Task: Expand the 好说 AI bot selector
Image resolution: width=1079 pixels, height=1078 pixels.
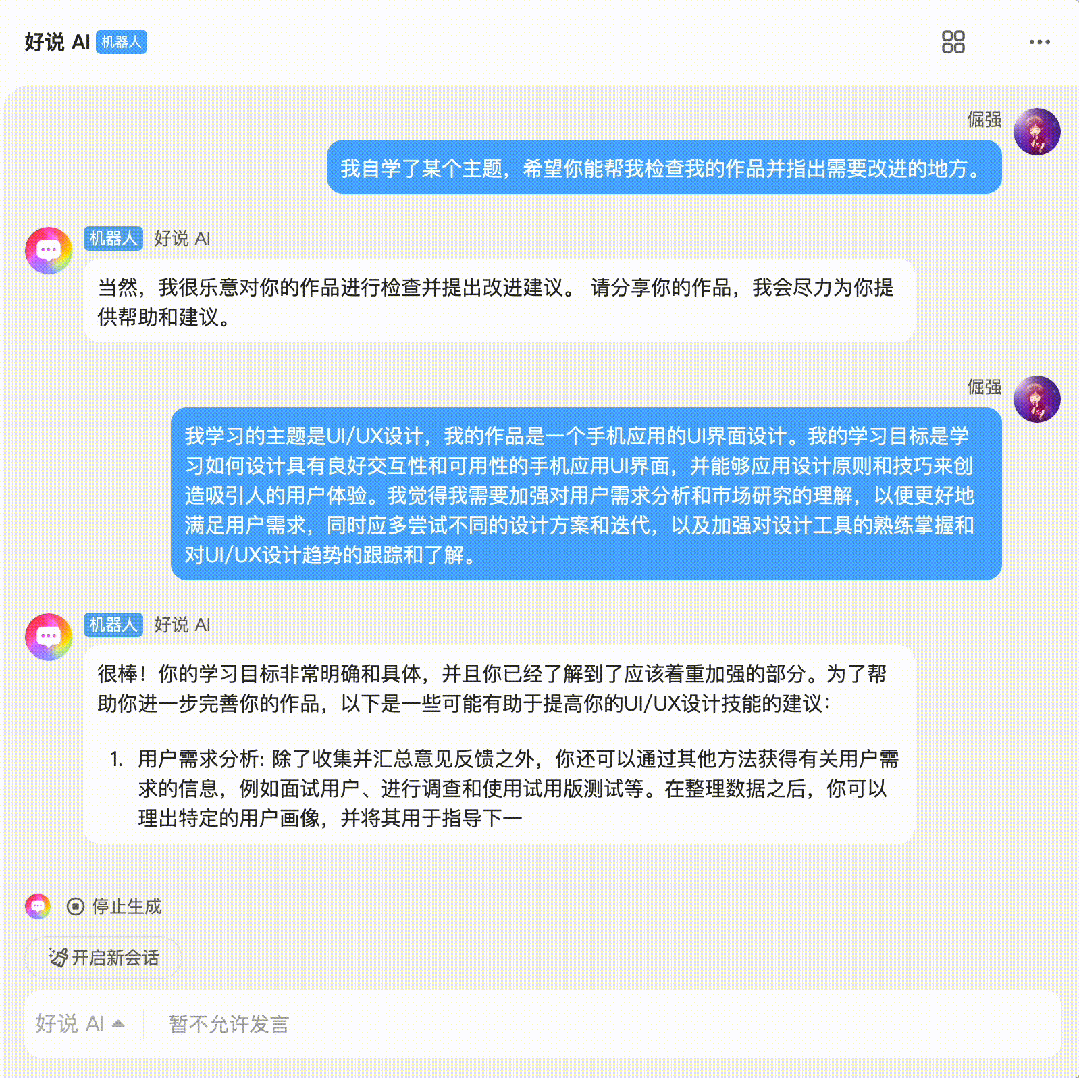Action: point(80,1024)
